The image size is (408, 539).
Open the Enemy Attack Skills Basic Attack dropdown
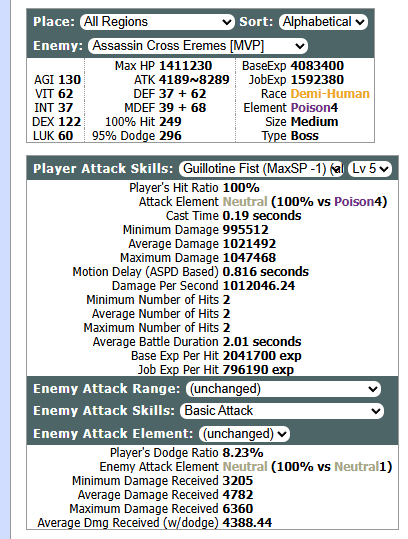(282, 411)
